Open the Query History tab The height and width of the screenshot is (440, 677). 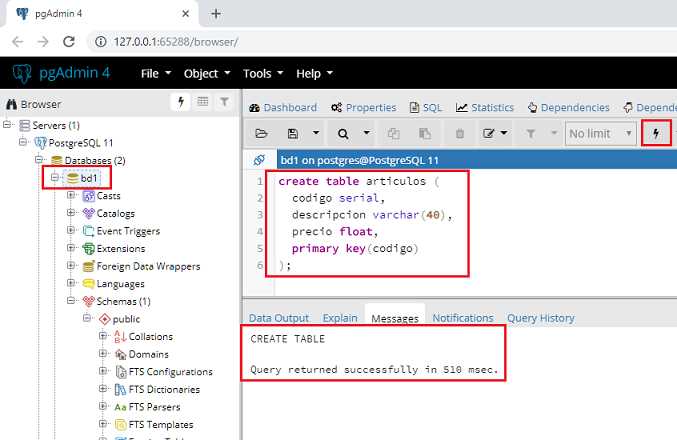click(x=541, y=318)
